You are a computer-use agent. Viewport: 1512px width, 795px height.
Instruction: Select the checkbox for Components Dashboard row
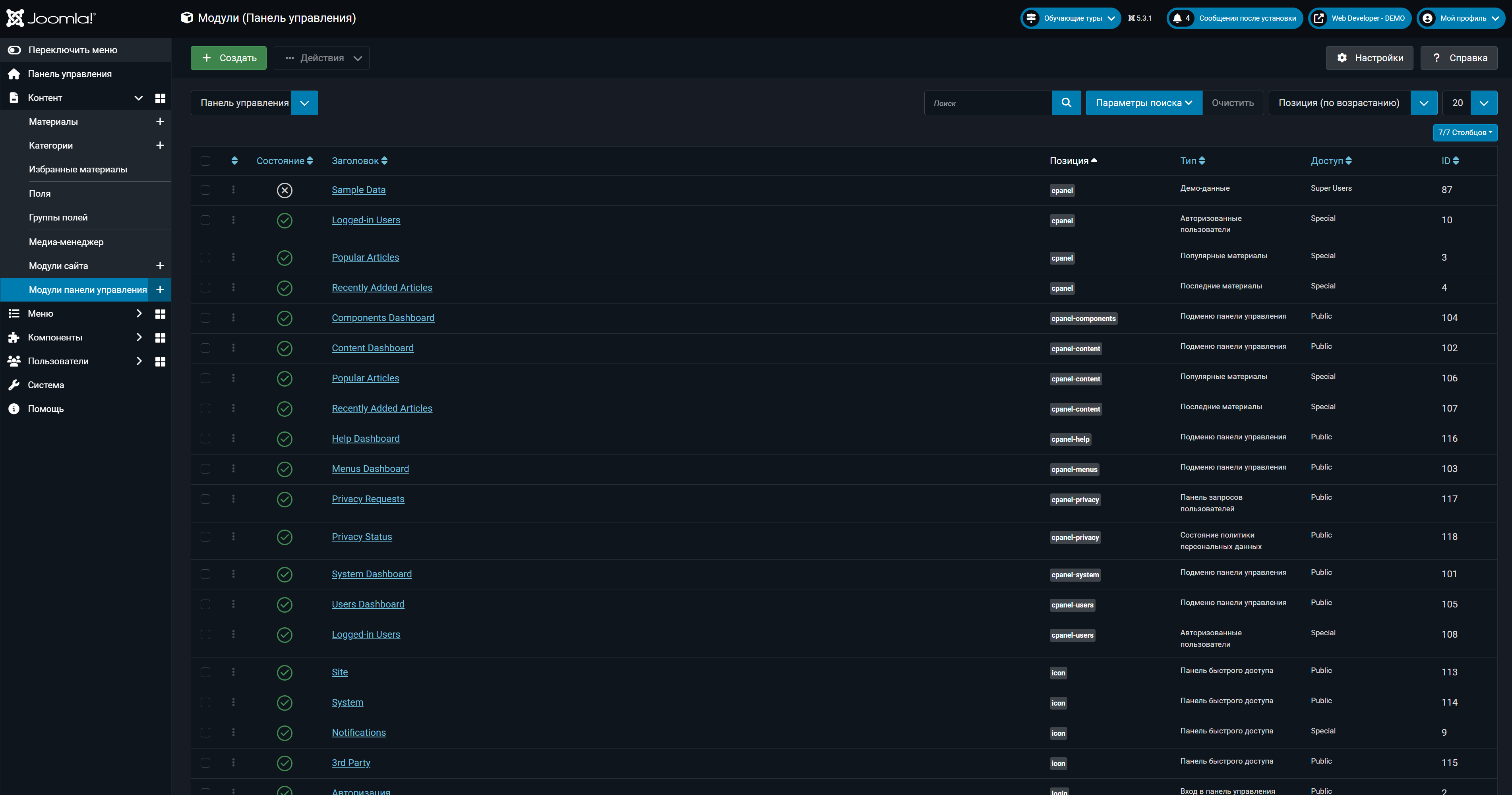(x=205, y=318)
